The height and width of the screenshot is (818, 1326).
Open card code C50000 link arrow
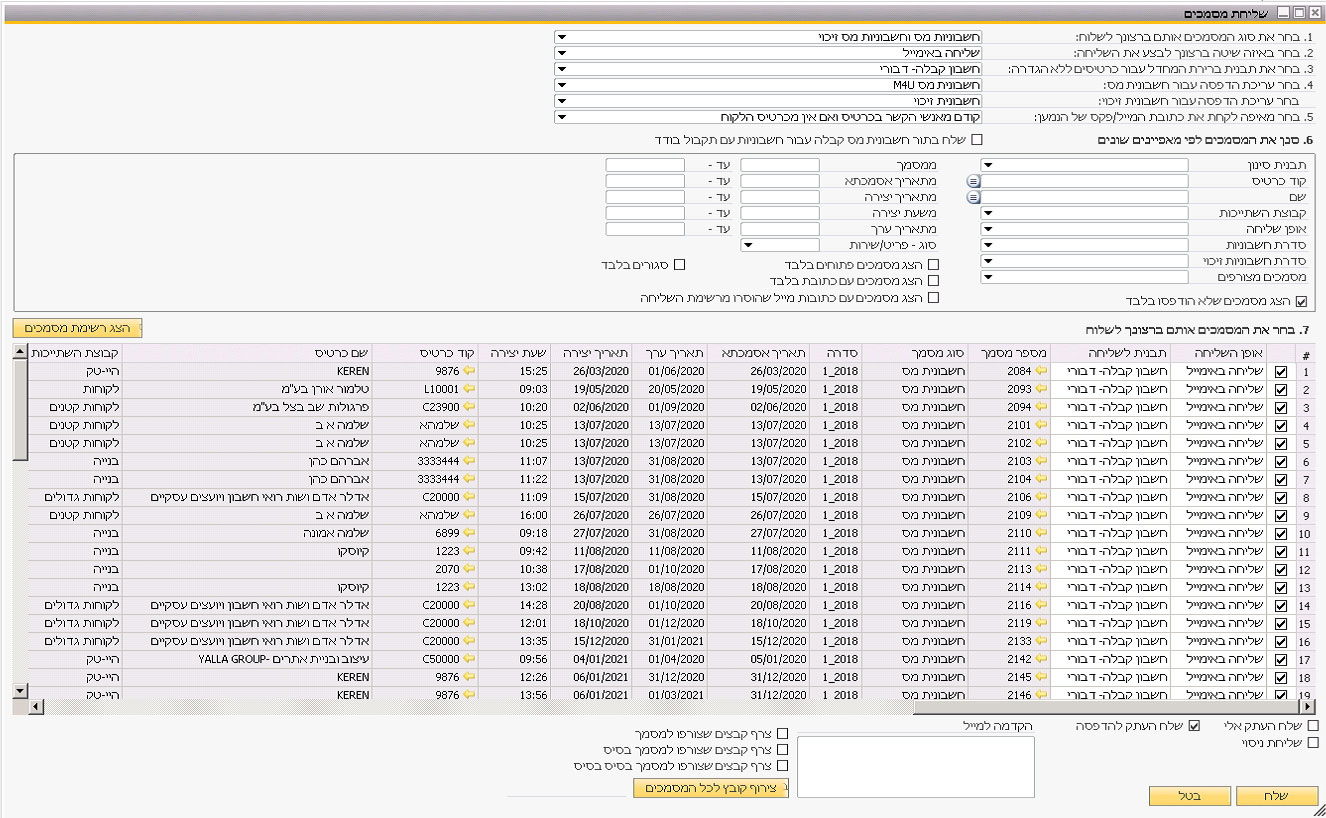[469, 659]
